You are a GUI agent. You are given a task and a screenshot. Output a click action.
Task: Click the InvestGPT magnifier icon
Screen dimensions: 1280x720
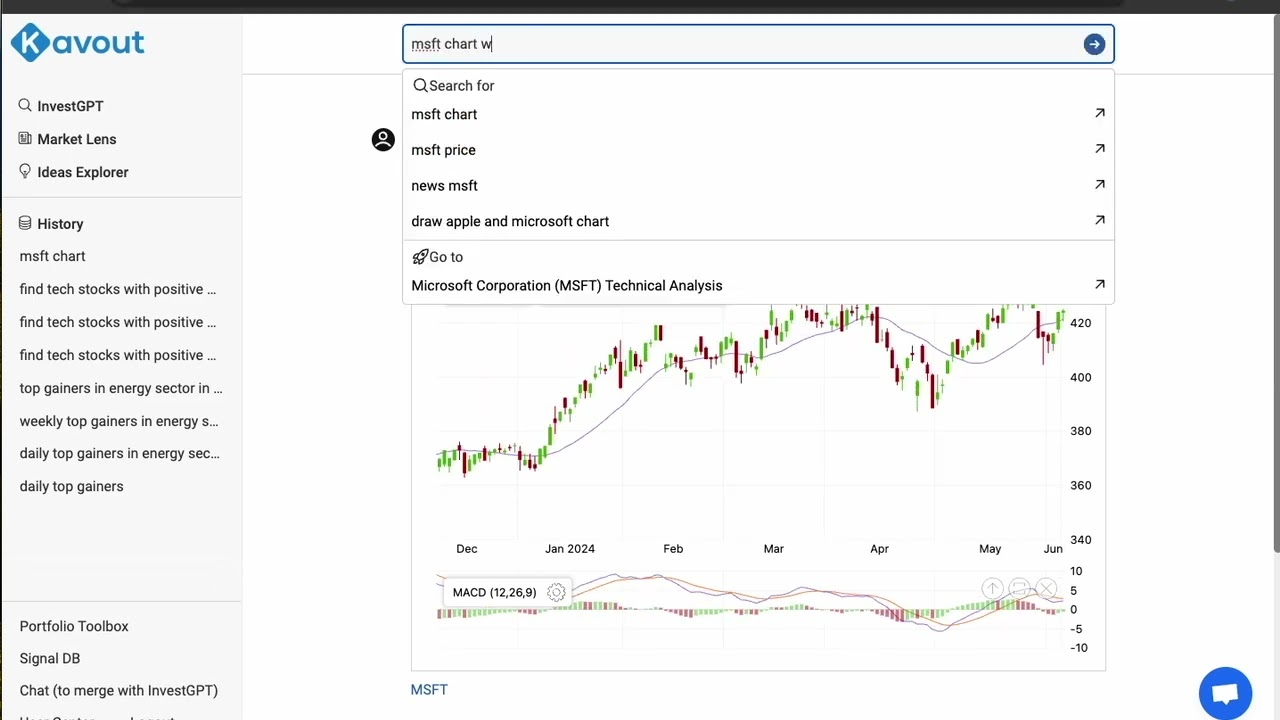25,105
